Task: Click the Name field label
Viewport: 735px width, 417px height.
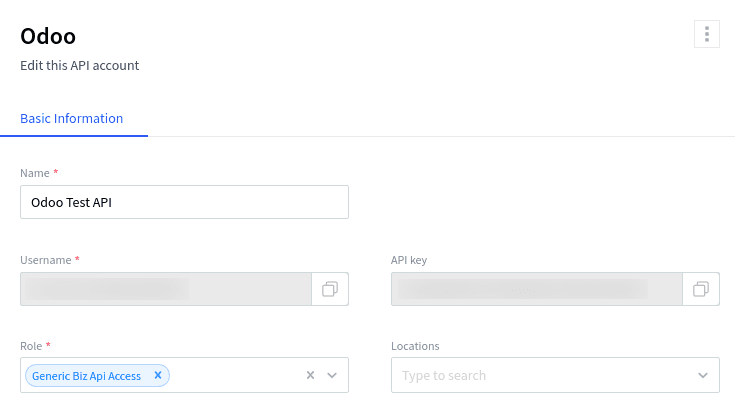Action: [35, 173]
